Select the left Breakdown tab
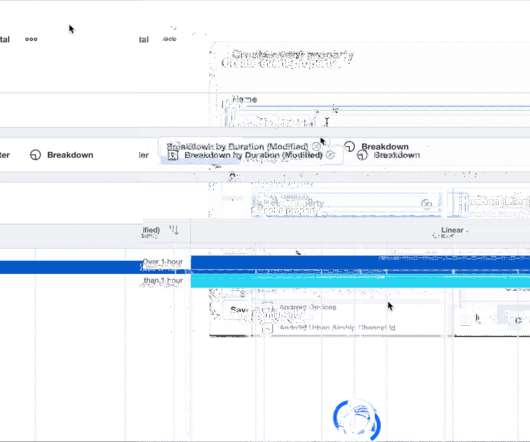Image resolution: width=530 pixels, height=442 pixels. click(x=70, y=155)
